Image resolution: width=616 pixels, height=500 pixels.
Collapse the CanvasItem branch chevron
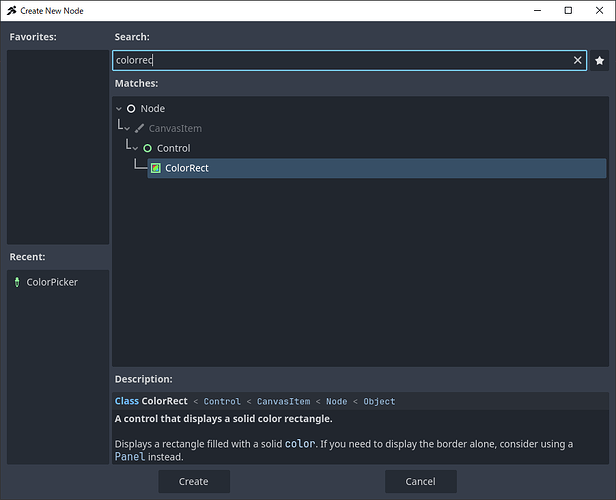(x=127, y=128)
